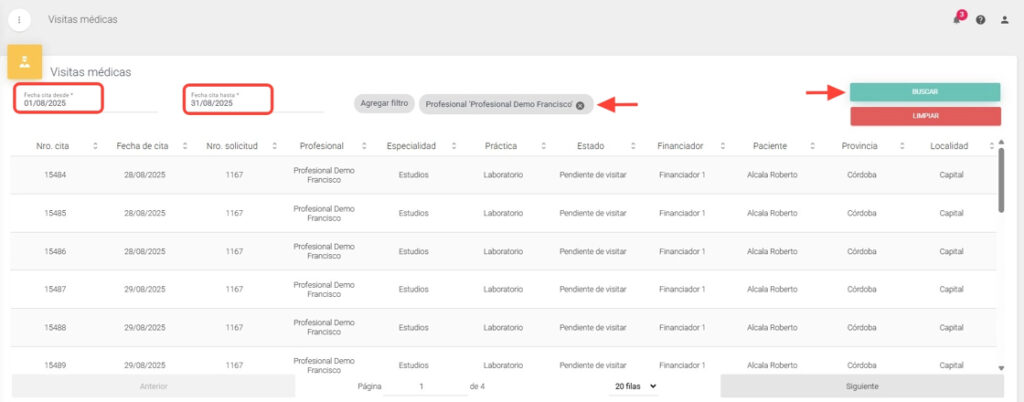
Task: Sort by Fecha de cita column
Action: 141,146
